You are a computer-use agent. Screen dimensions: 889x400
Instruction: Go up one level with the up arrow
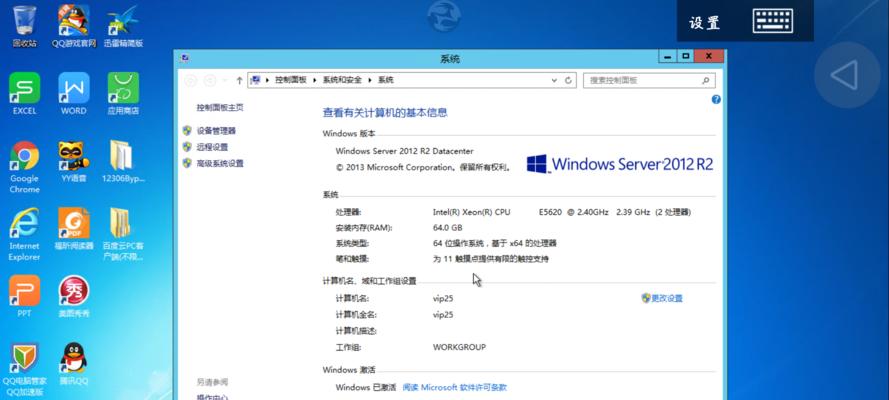239,80
